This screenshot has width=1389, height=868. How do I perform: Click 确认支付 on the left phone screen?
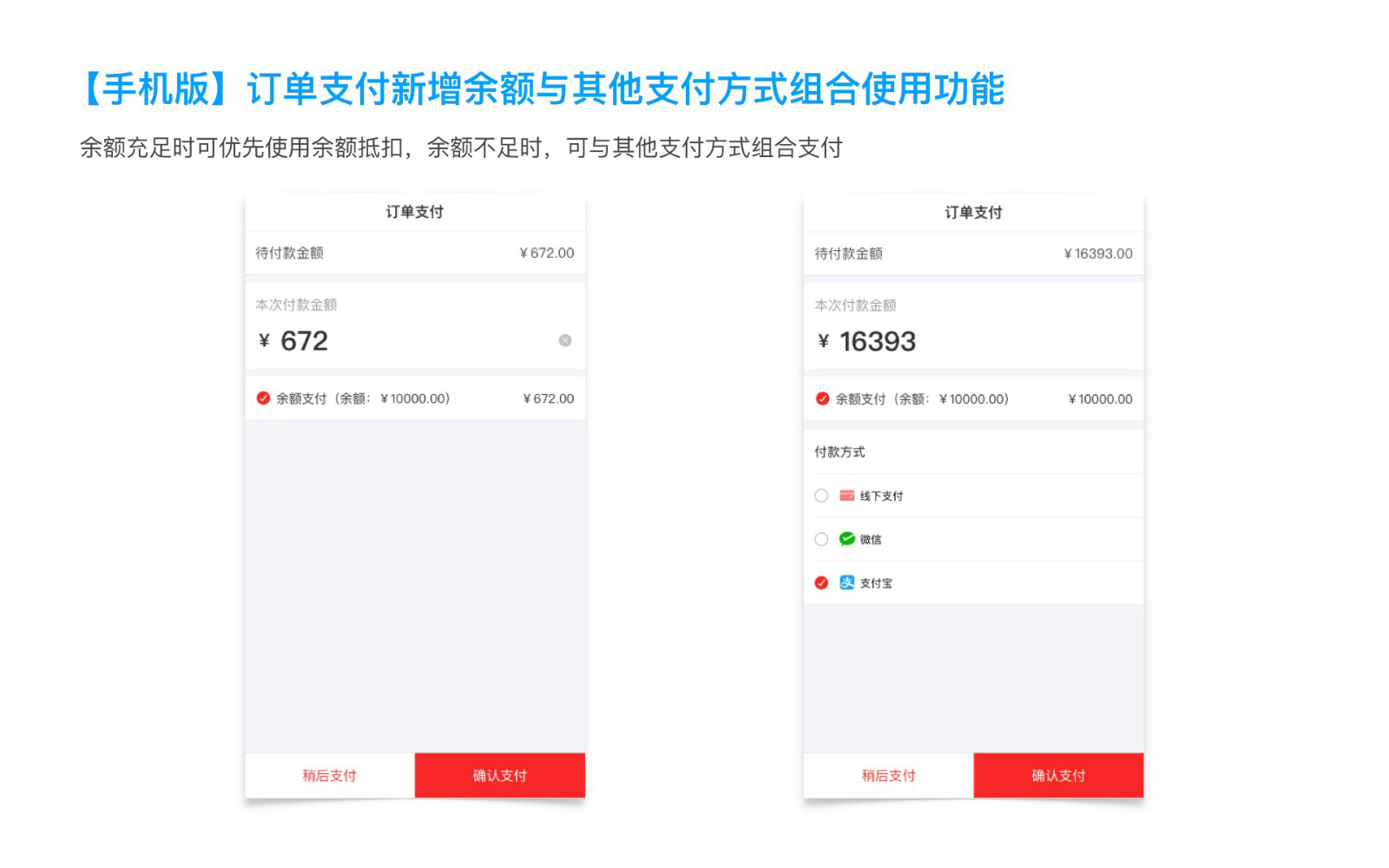click(500, 775)
